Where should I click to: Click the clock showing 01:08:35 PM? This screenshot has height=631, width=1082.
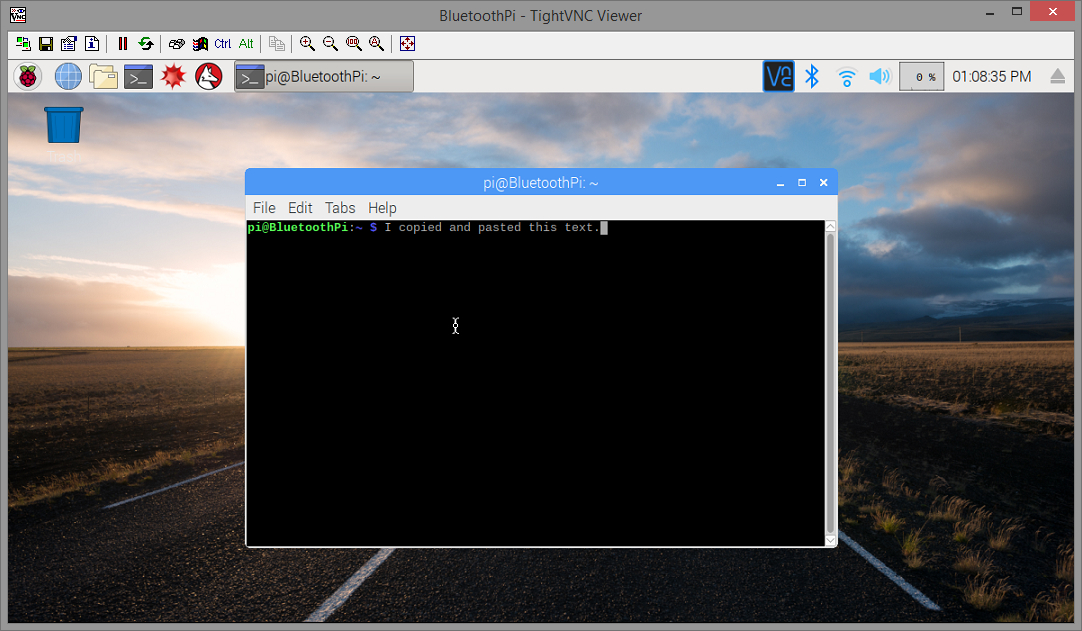click(992, 77)
